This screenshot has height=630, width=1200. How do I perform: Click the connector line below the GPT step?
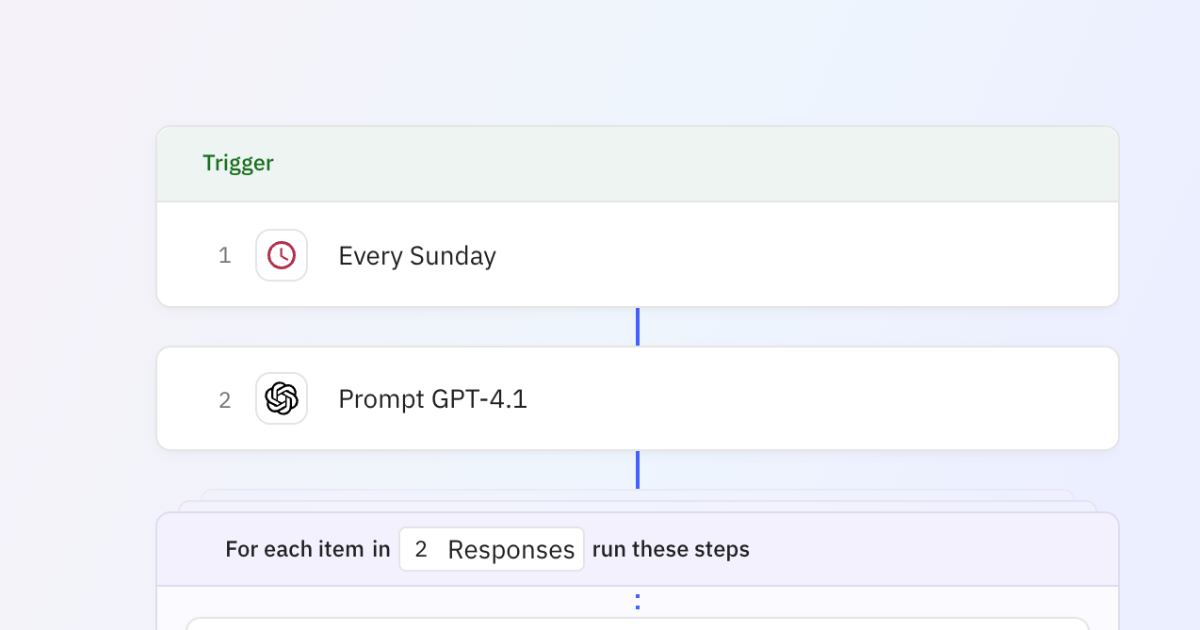pyautogui.click(x=637, y=470)
